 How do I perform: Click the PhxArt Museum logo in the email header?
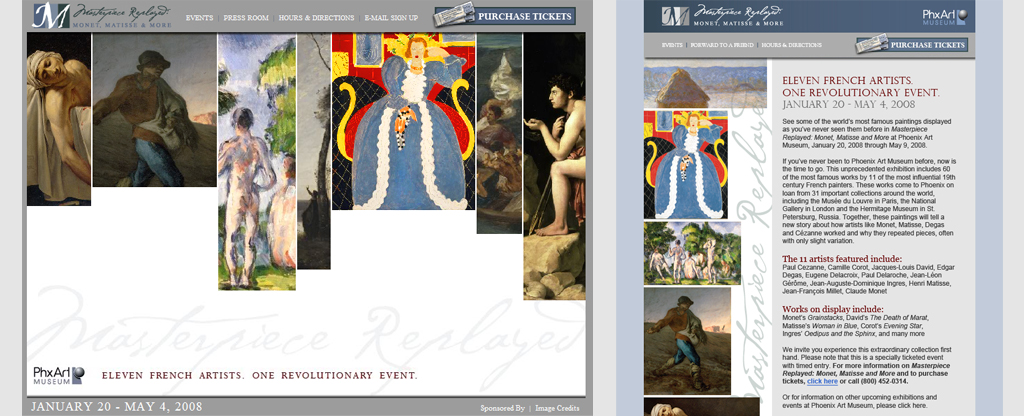pos(945,16)
